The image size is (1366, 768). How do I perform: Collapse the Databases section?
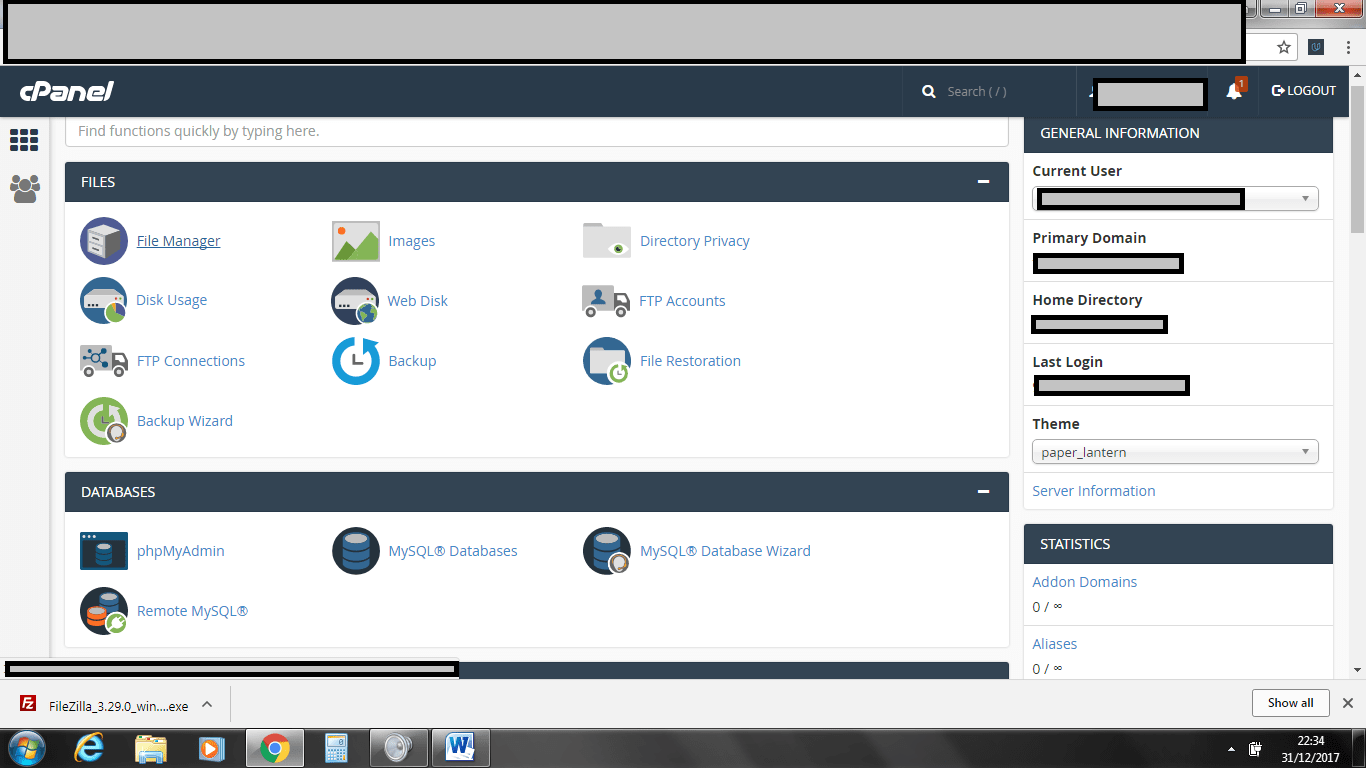pos(983,492)
